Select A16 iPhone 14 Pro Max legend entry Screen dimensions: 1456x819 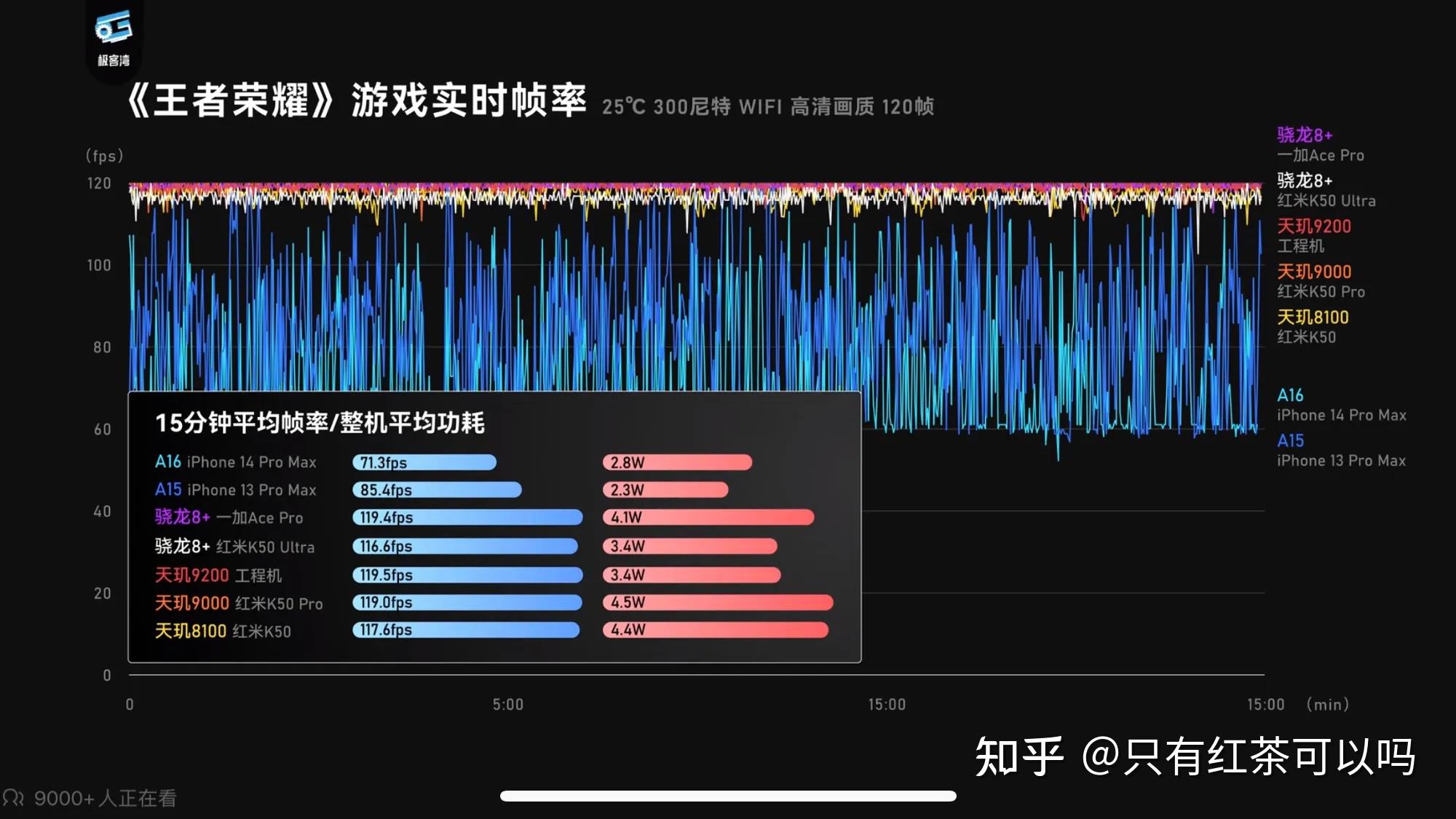tap(1340, 405)
